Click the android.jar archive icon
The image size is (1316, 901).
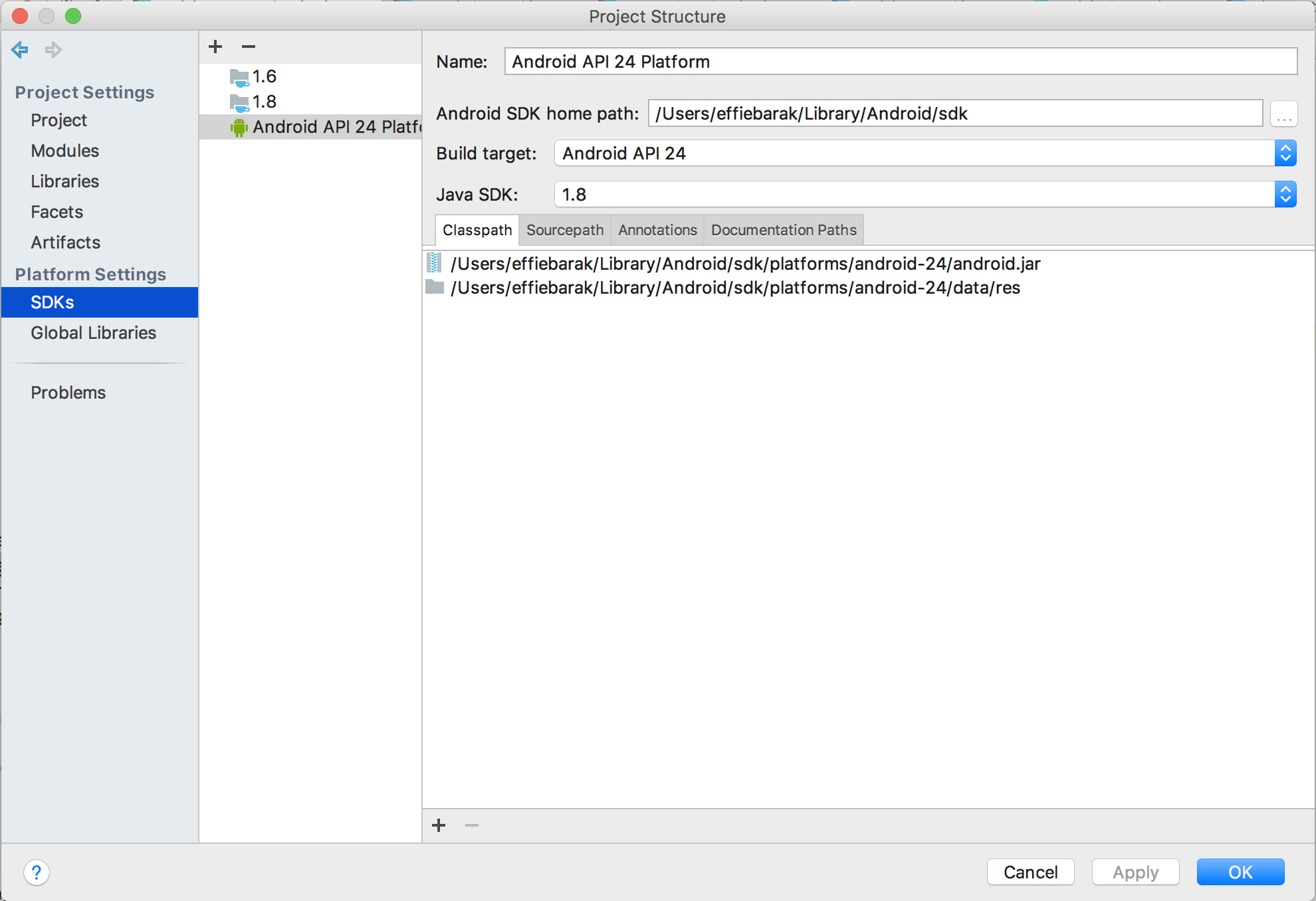point(434,263)
